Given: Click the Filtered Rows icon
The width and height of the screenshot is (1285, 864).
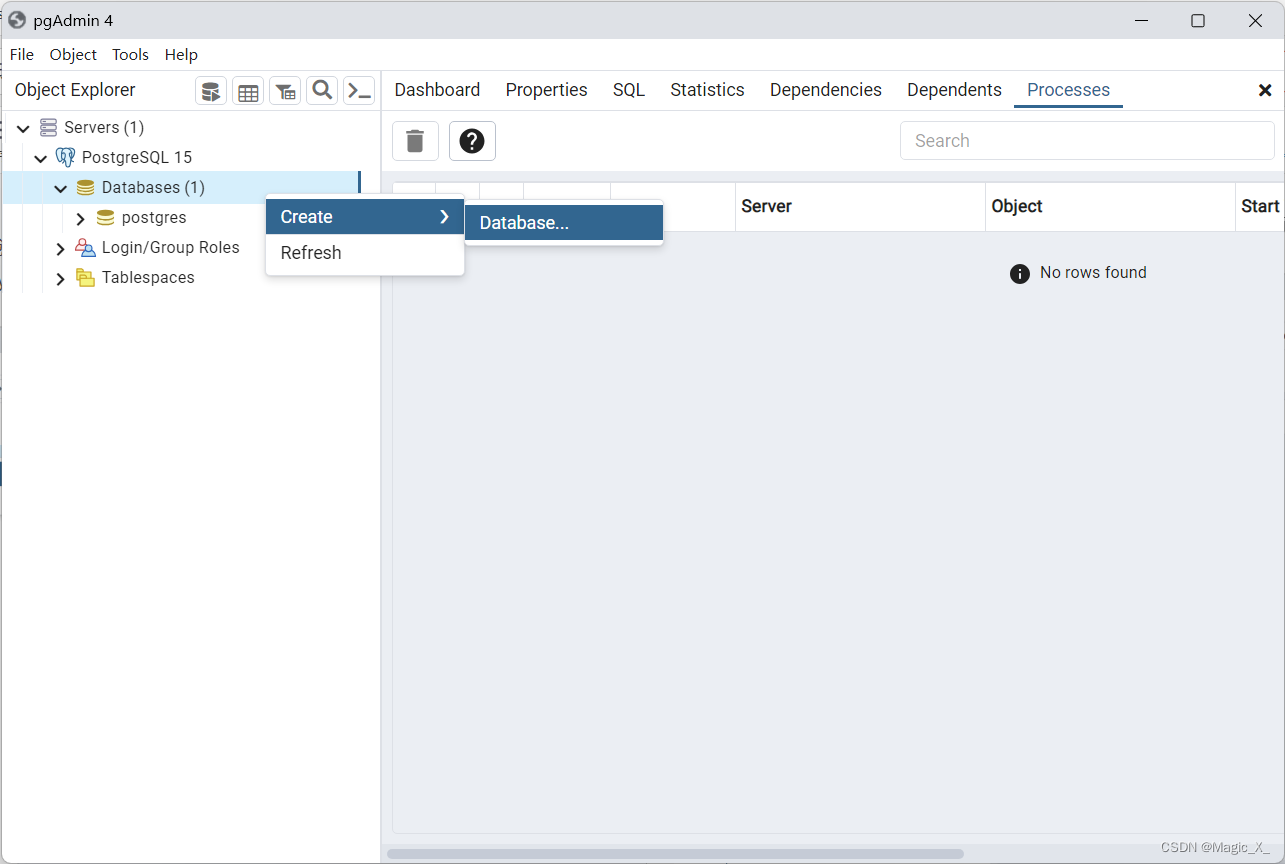Looking at the screenshot, I should pos(285,91).
